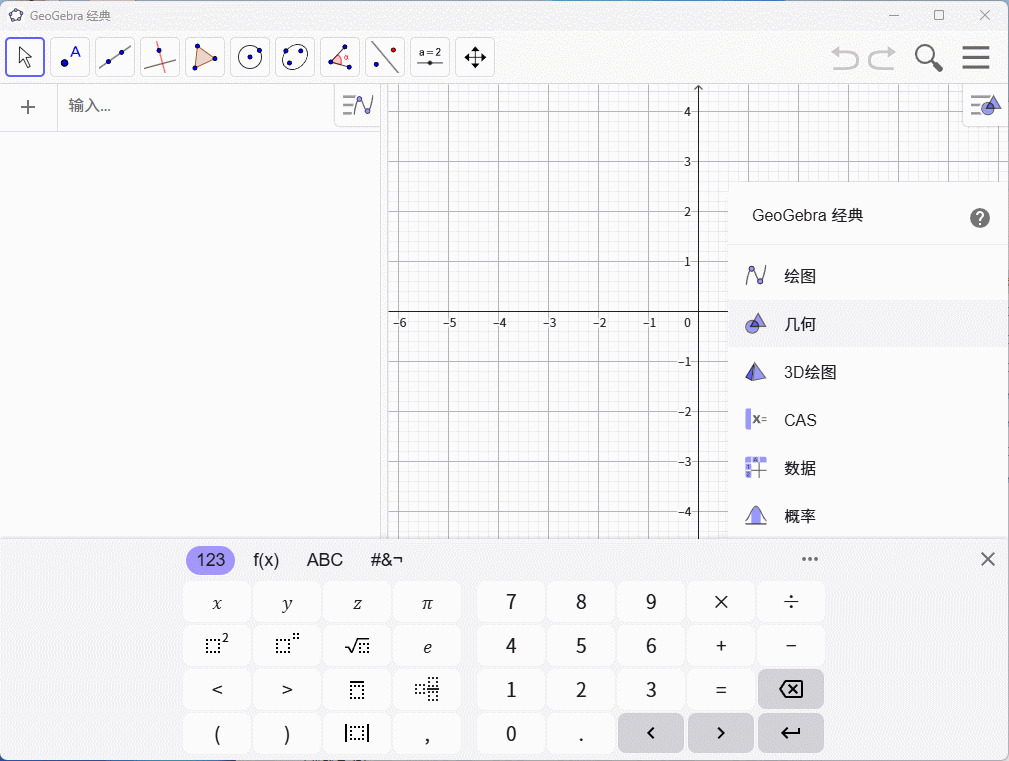1009x761 pixels.
Task: Tap the number 7 key
Action: pyautogui.click(x=511, y=602)
